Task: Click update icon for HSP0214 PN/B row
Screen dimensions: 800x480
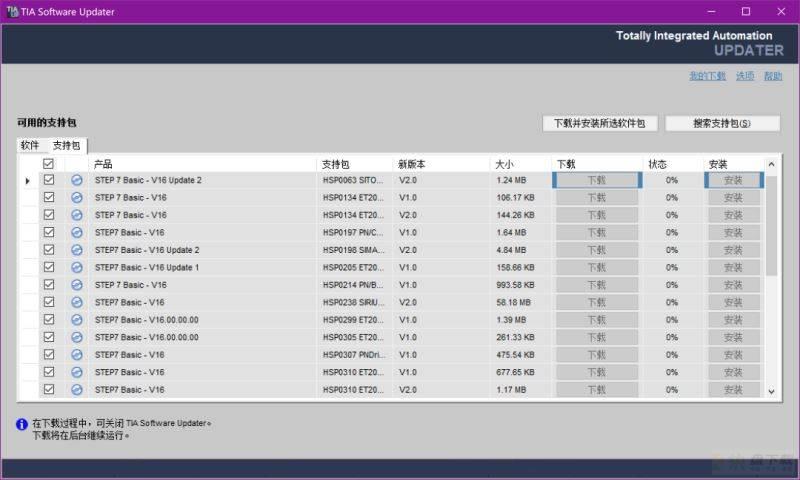Action: (77, 285)
